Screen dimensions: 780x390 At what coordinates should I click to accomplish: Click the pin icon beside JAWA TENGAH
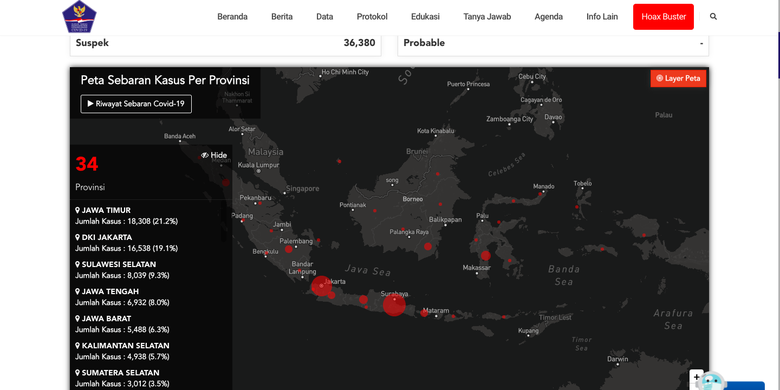coord(78,292)
